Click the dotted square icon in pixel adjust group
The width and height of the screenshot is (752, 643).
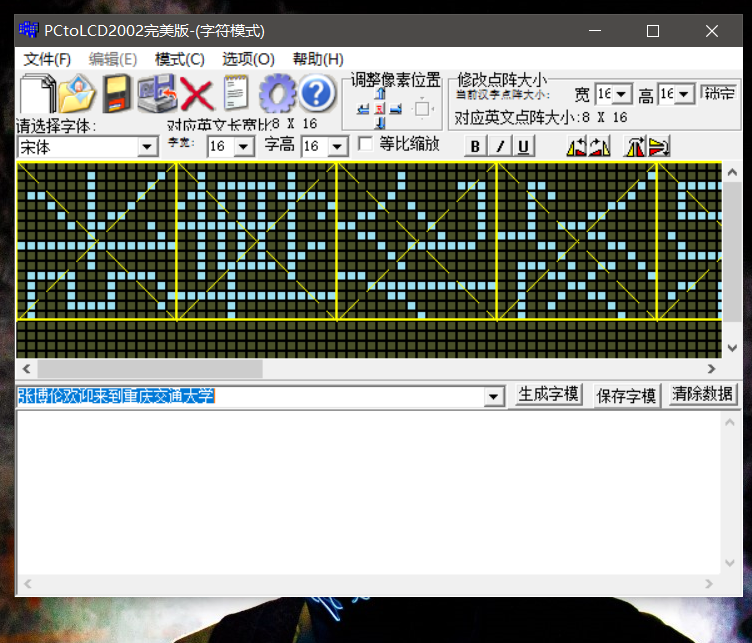[x=422, y=109]
